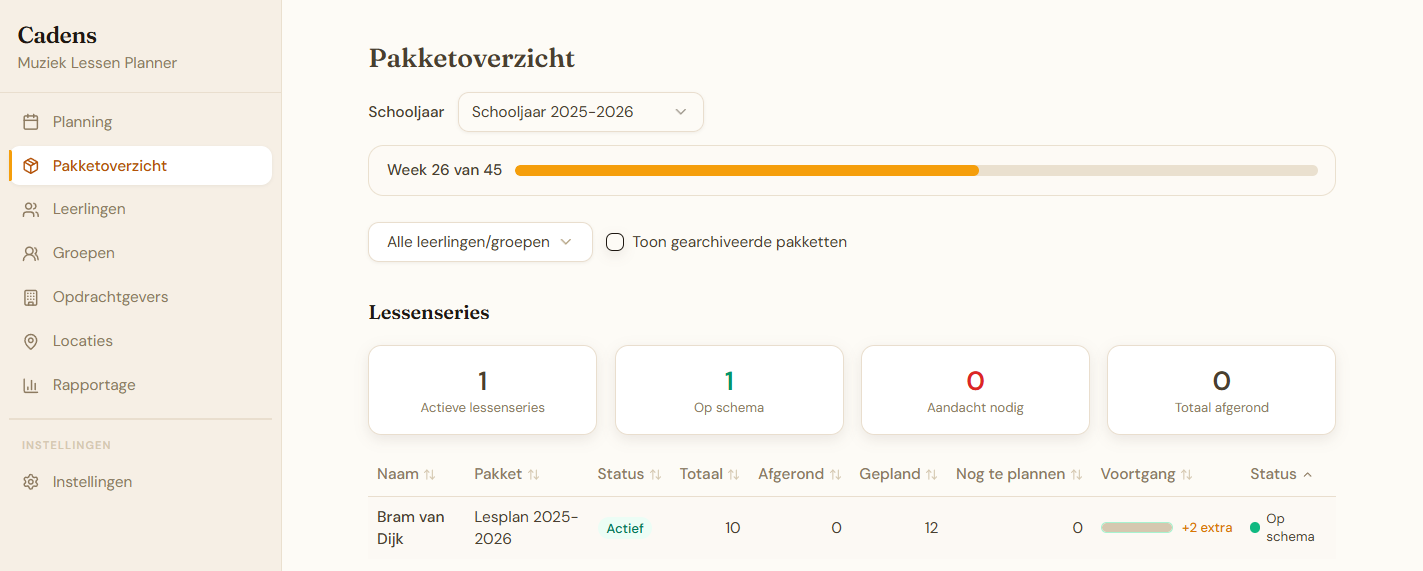Click the people icon beside Leerlingen

[x=31, y=210]
